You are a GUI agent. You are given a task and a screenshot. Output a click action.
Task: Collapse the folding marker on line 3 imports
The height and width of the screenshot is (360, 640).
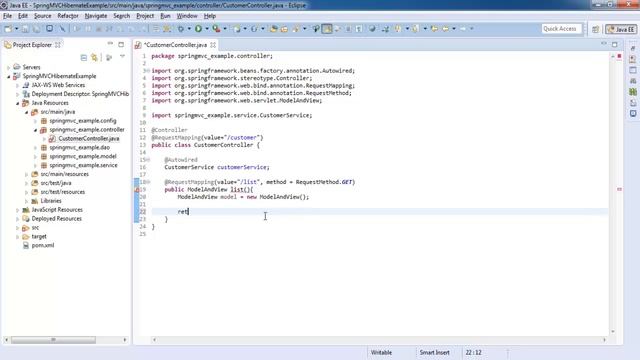coord(147,71)
